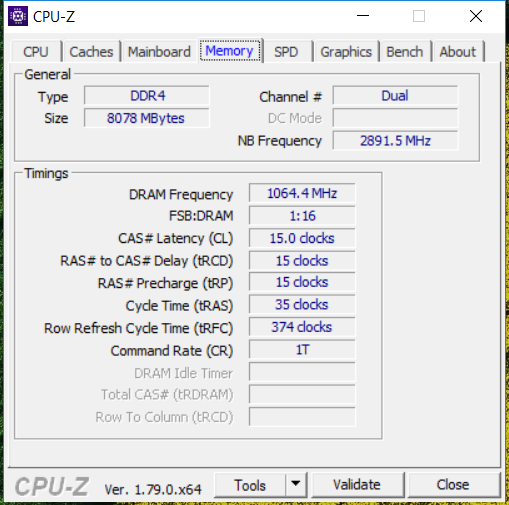Viewport: 509px width, 505px height.
Task: Click the memory Type field showing DDR4
Action: coord(147,96)
